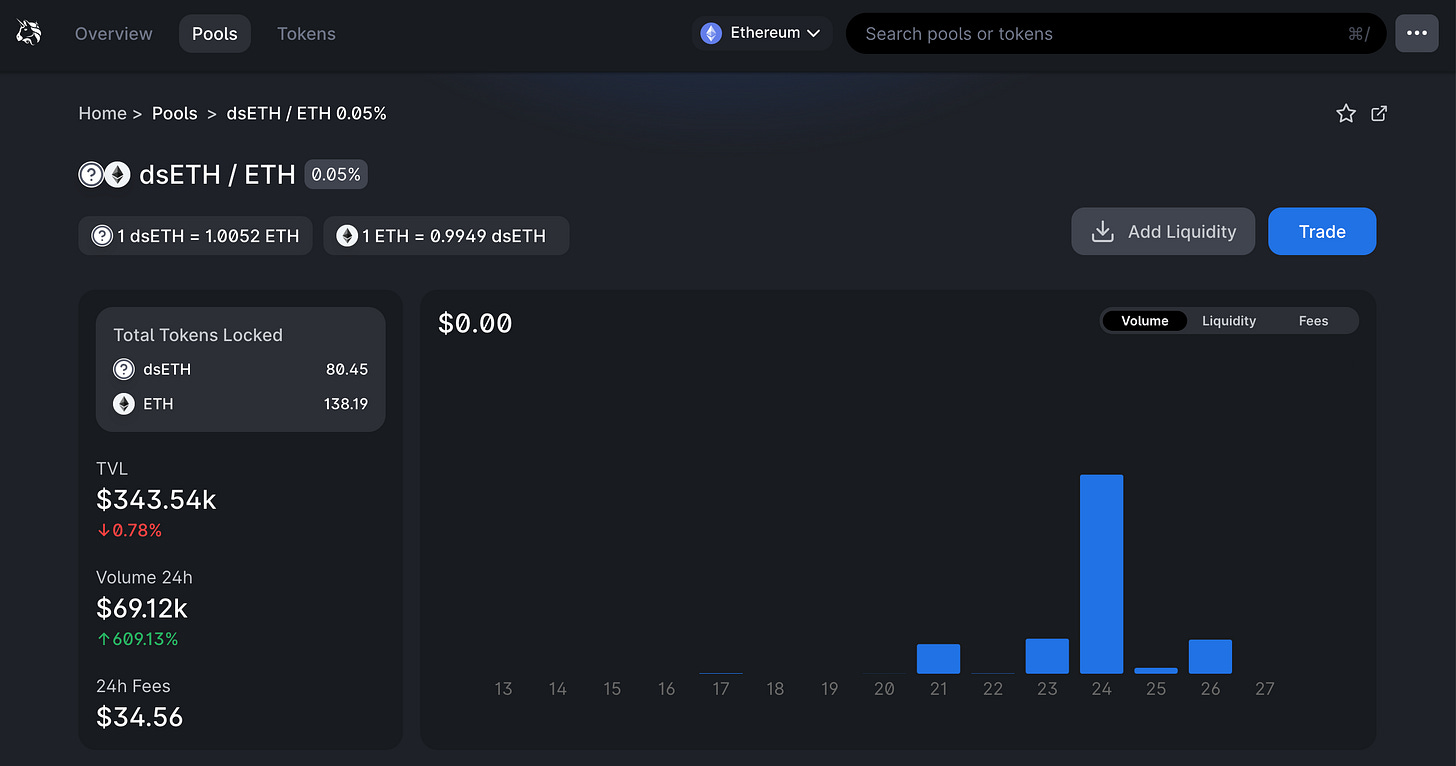Click the 0.05% fee badge
The height and width of the screenshot is (766, 1456).
point(336,175)
